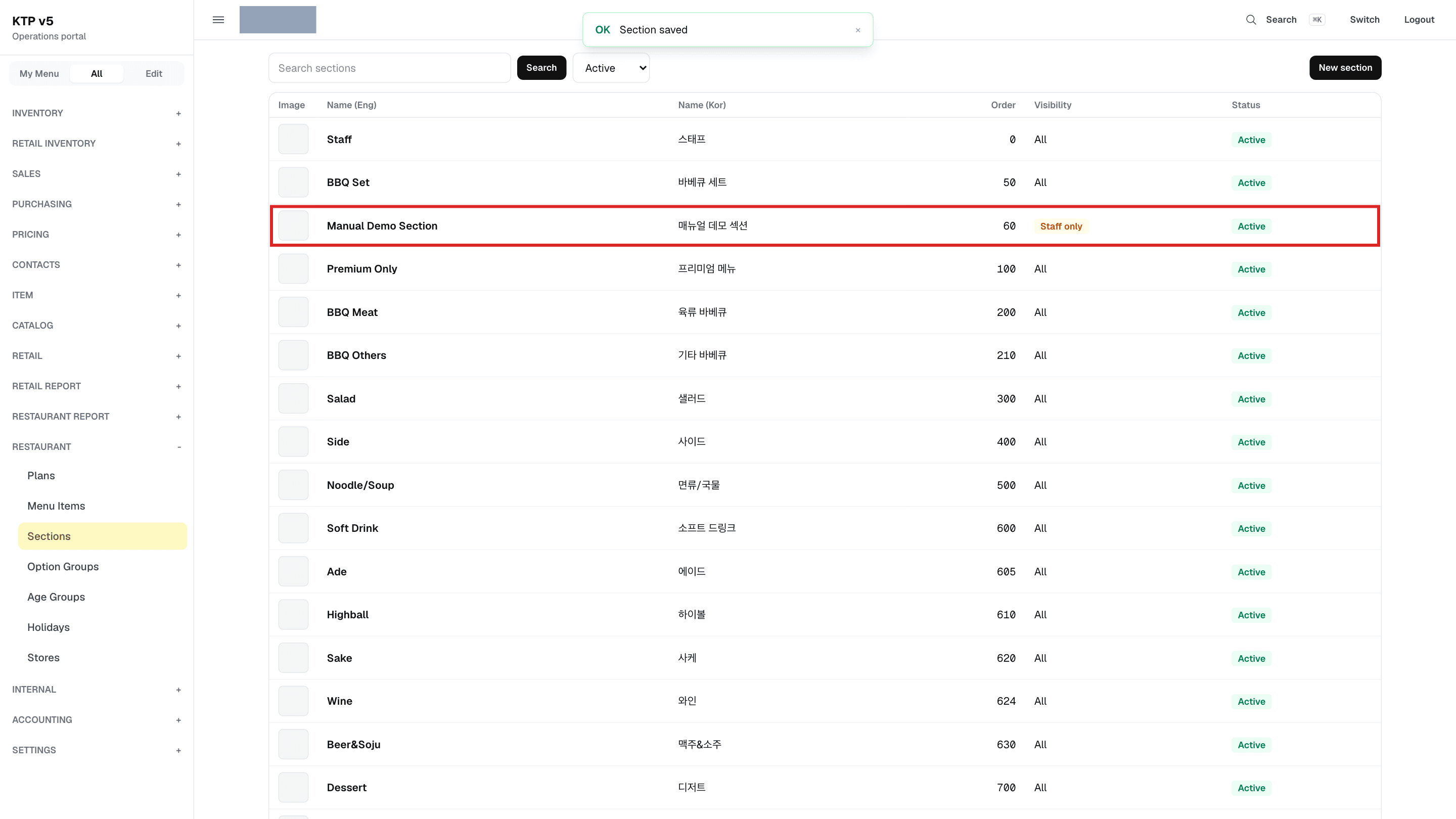1456x819 pixels.
Task: Open the Age Groups page
Action: [x=102, y=597]
